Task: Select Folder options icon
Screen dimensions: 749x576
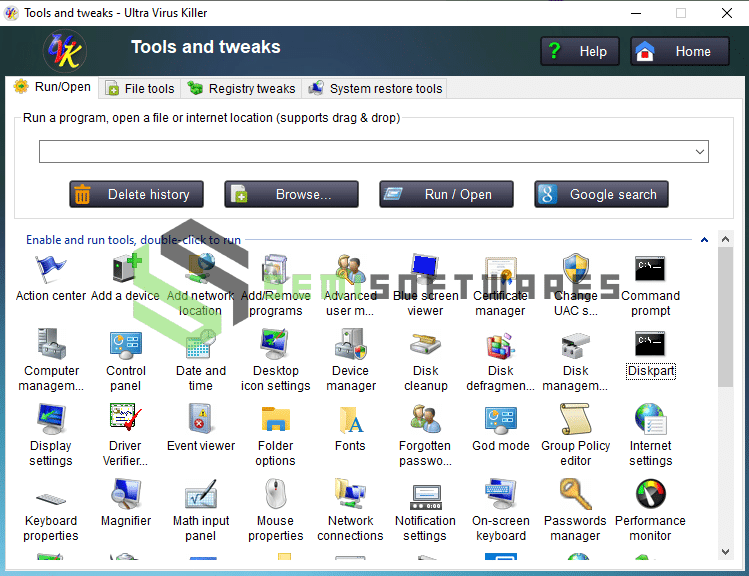Action: (x=276, y=419)
